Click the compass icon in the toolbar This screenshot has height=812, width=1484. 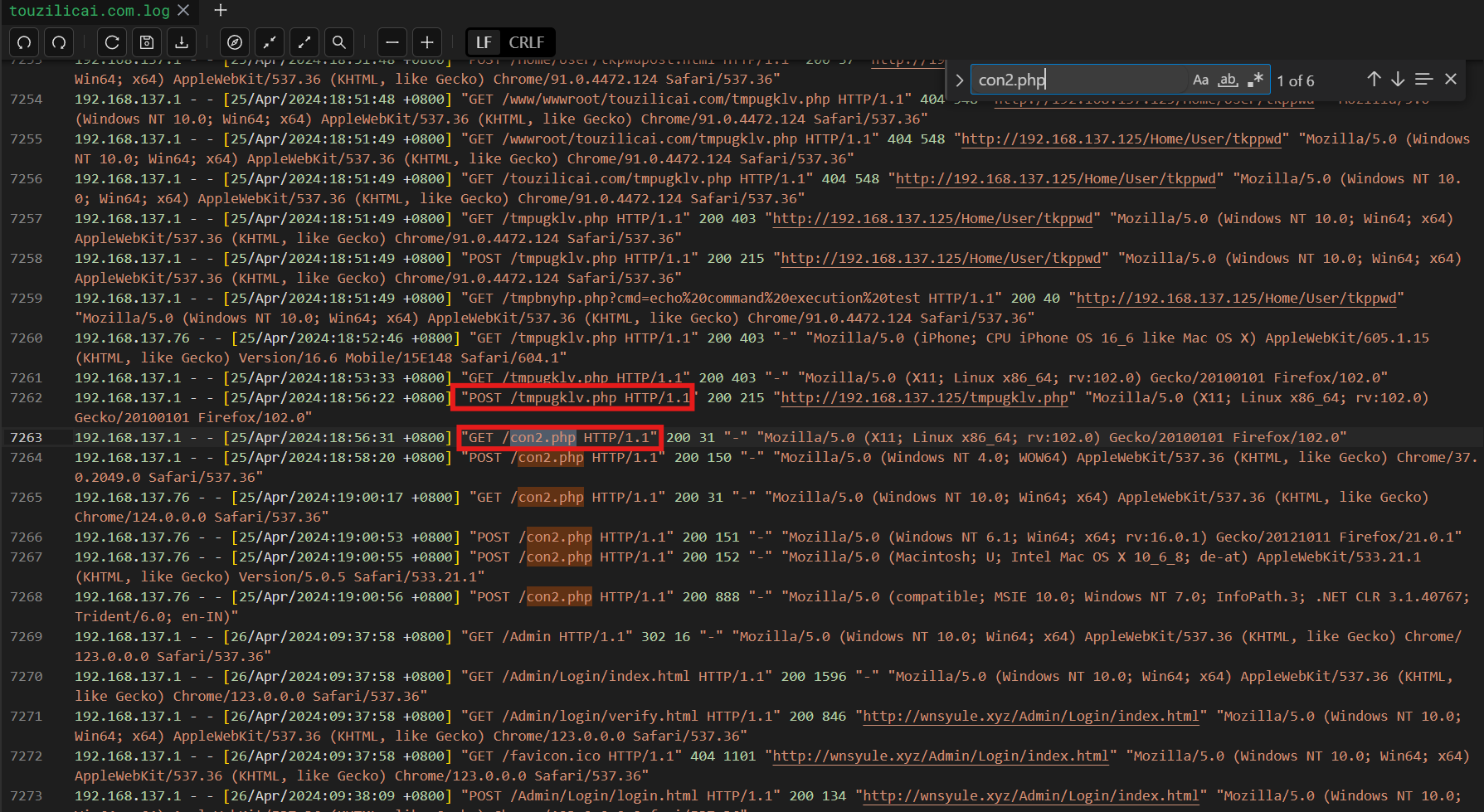(235, 42)
